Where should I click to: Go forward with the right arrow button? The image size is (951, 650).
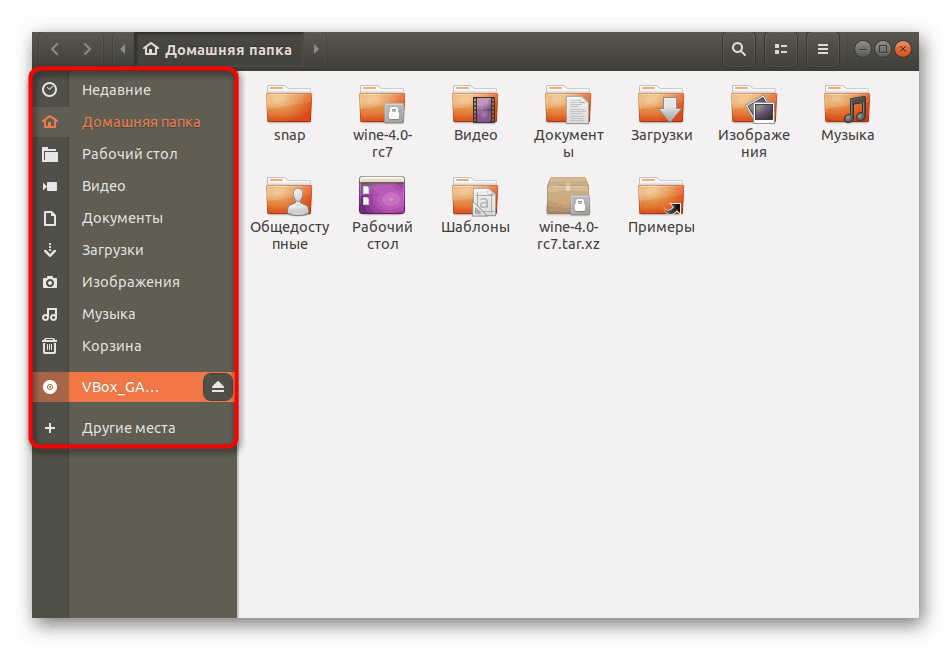tap(87, 49)
